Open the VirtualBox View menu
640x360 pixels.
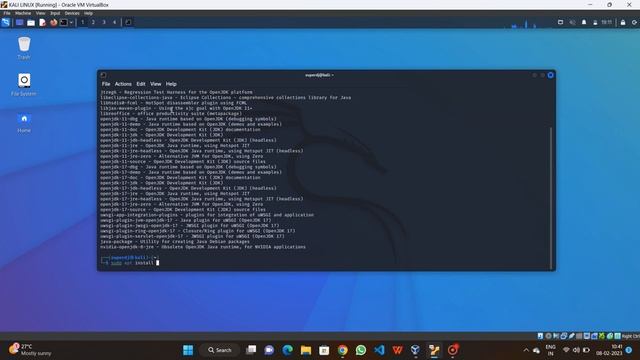click(x=40, y=13)
